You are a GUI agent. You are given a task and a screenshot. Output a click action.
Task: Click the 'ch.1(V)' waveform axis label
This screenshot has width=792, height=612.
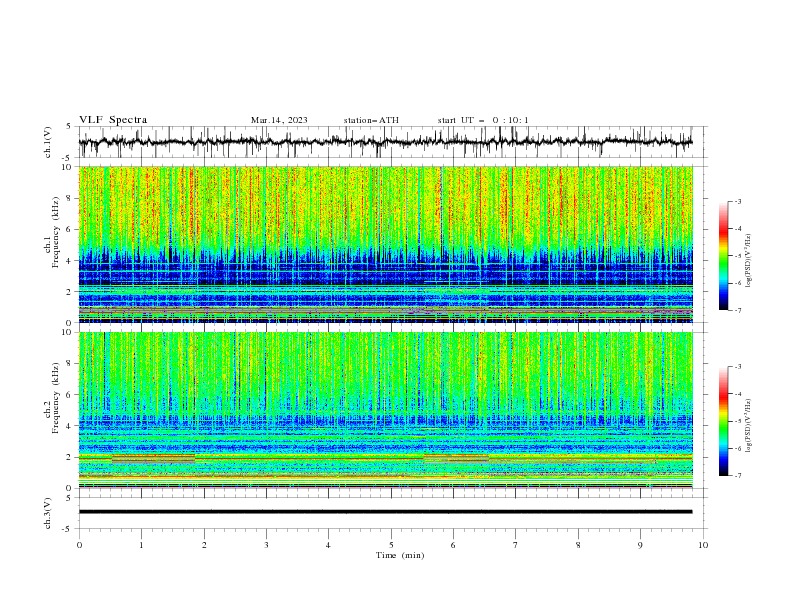click(x=48, y=142)
